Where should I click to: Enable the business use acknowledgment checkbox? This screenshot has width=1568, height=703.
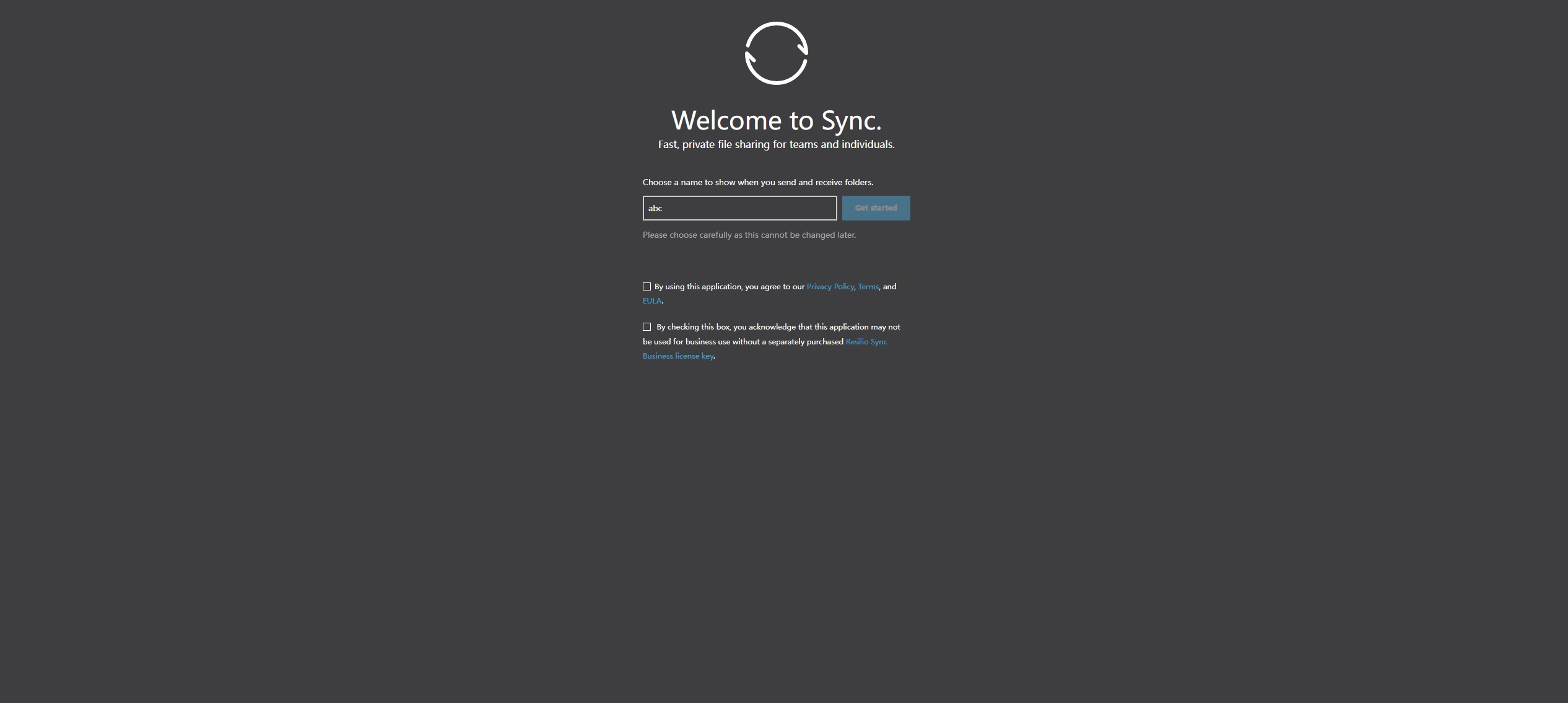(x=647, y=326)
